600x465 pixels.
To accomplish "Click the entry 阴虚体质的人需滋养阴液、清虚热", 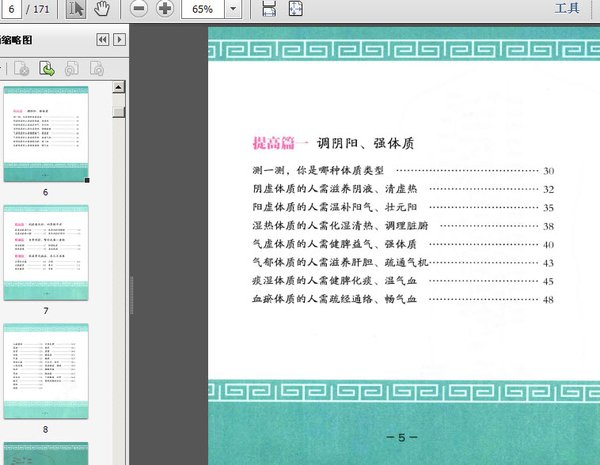I will coord(334,189).
